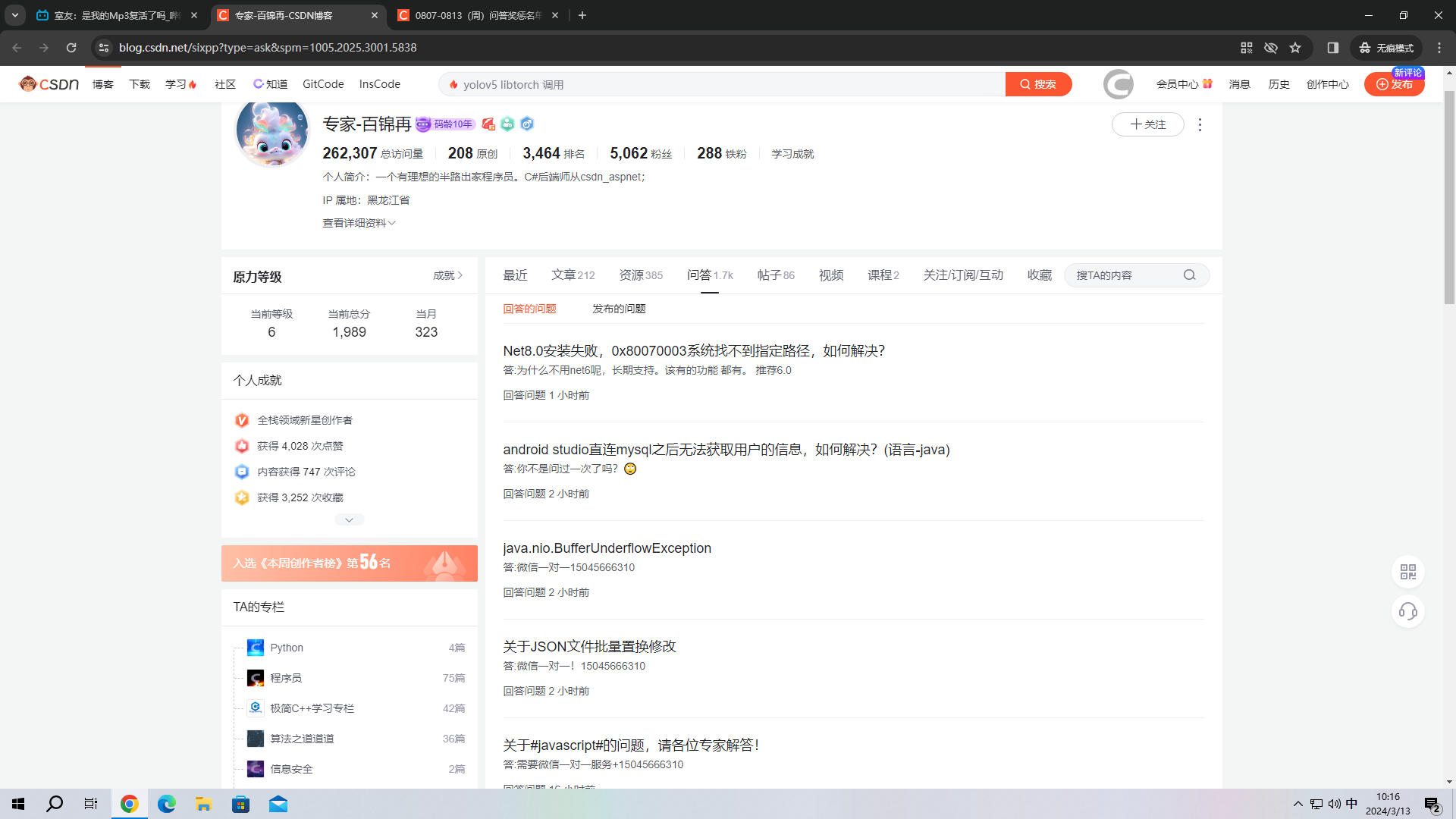Viewport: 1456px width, 819px height.
Task: Click the QR code icon on the right side
Action: [1407, 572]
